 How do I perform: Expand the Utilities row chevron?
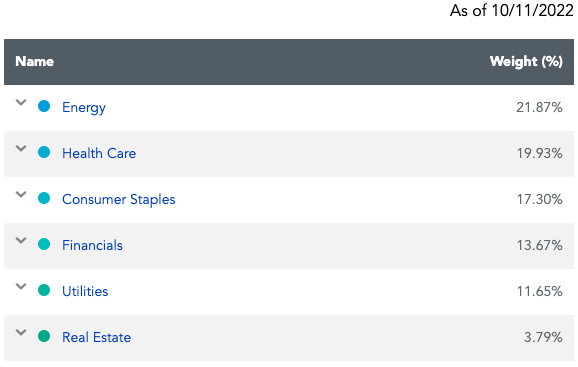point(21,286)
